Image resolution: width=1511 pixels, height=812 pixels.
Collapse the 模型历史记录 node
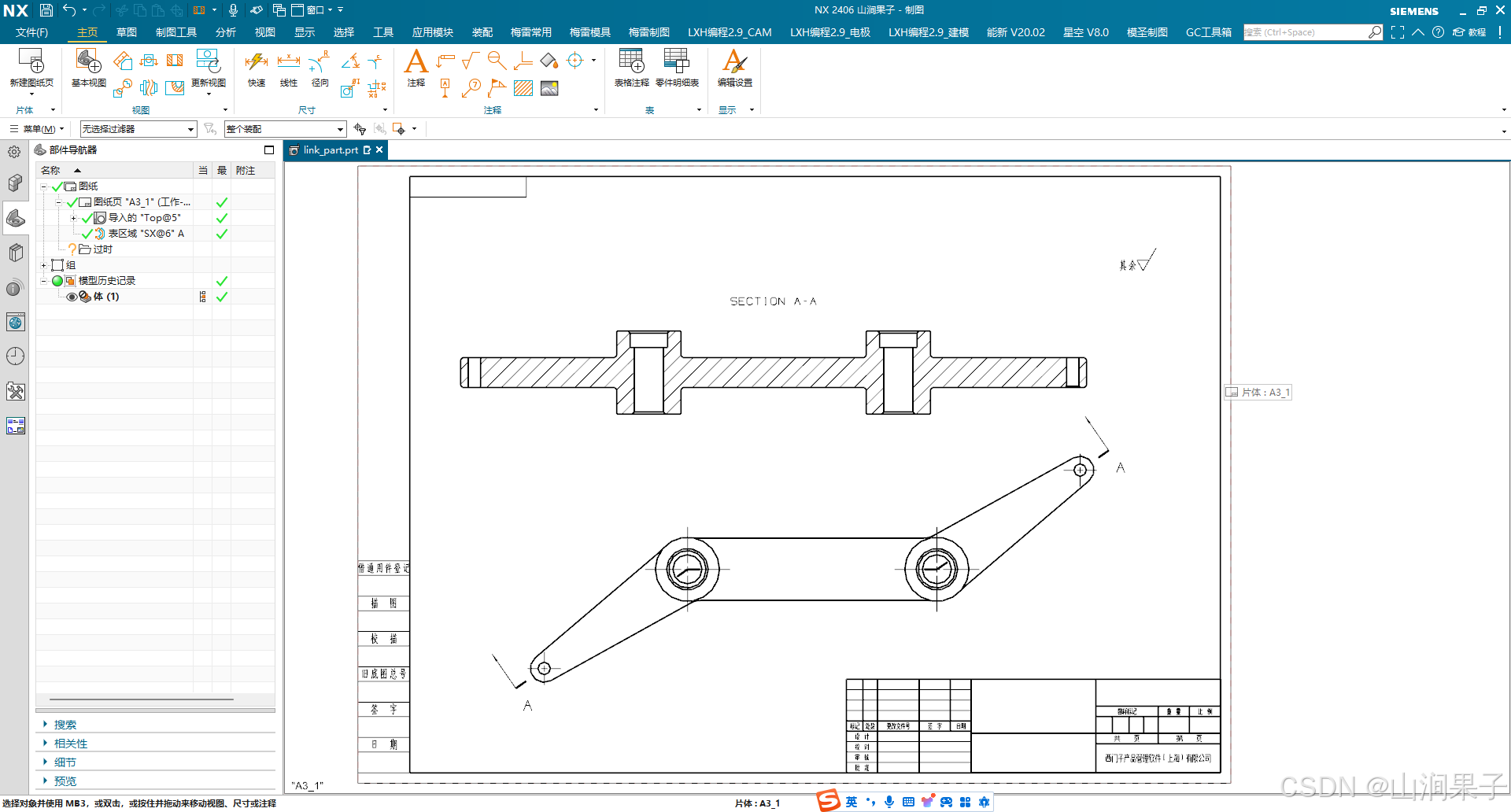coord(44,281)
